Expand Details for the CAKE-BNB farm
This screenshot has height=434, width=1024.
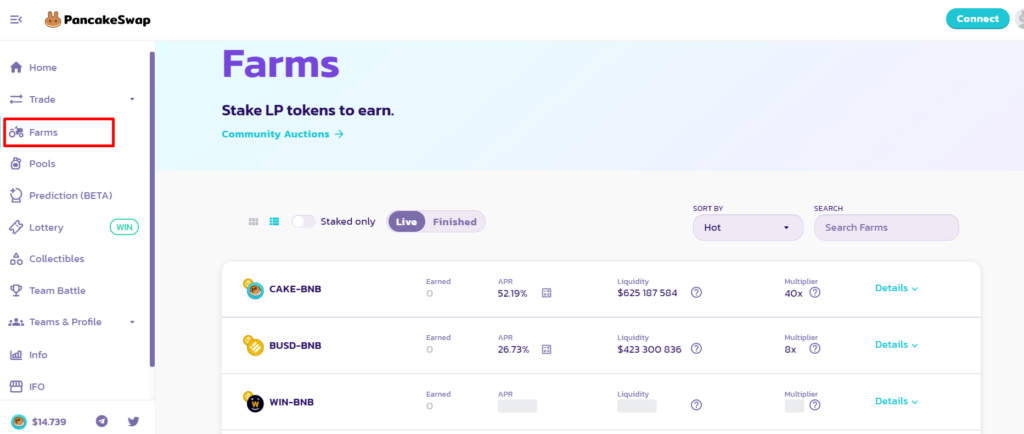[896, 288]
